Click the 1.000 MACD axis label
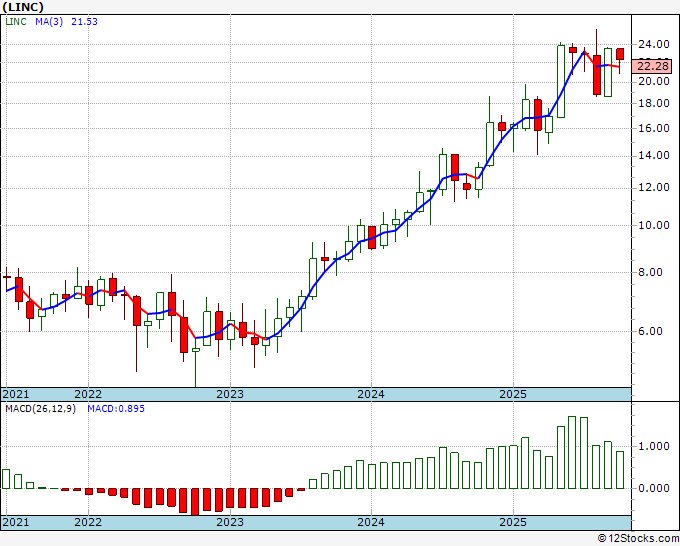Screen dimensions: 680x546 pos(654,446)
